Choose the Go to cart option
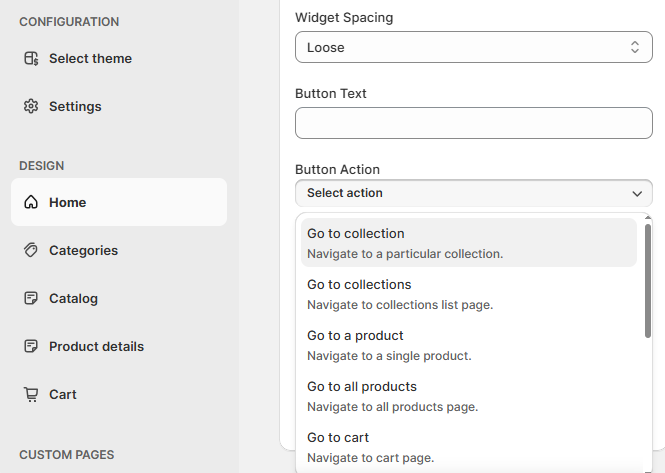Viewport: 665px width, 473px height. pos(469,447)
